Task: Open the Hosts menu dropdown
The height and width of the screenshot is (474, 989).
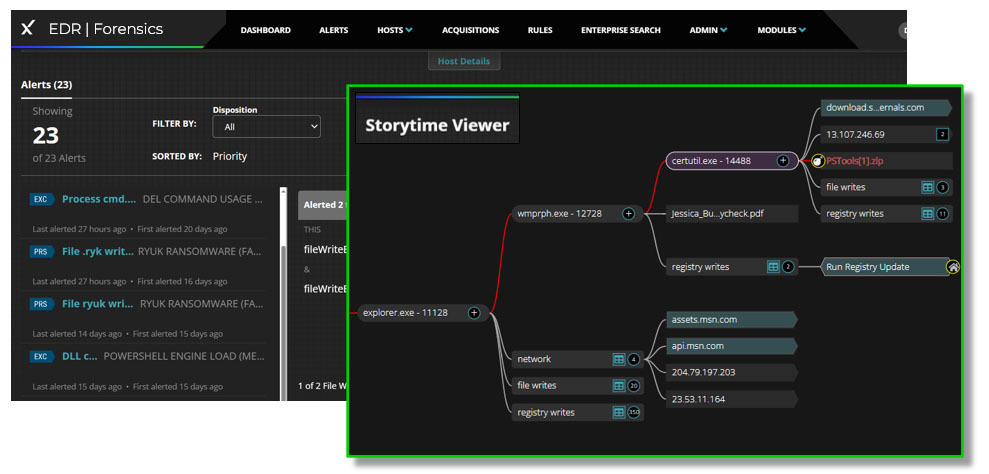Action: pyautogui.click(x=395, y=30)
